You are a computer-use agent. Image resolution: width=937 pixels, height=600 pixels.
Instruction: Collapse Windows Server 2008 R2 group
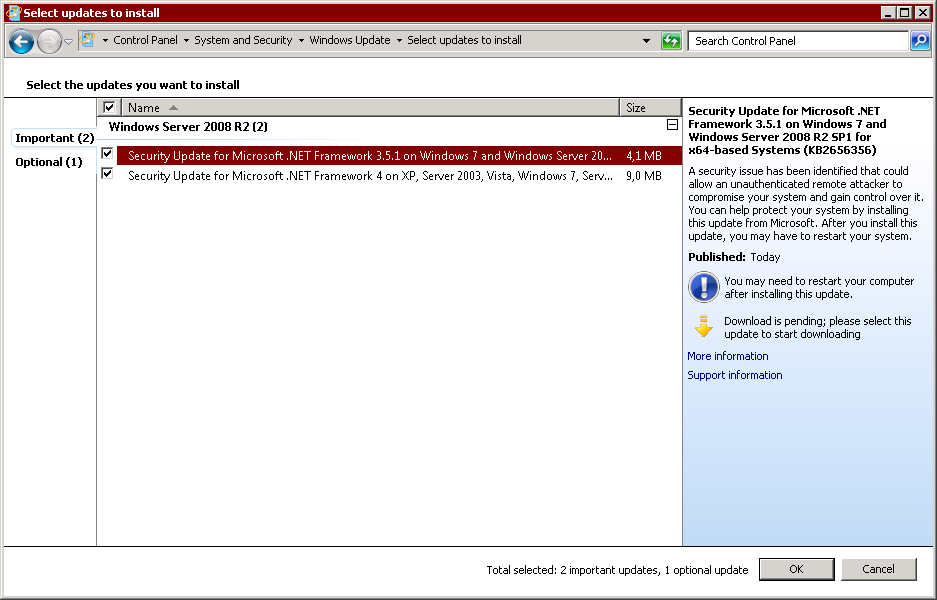pyautogui.click(x=672, y=125)
